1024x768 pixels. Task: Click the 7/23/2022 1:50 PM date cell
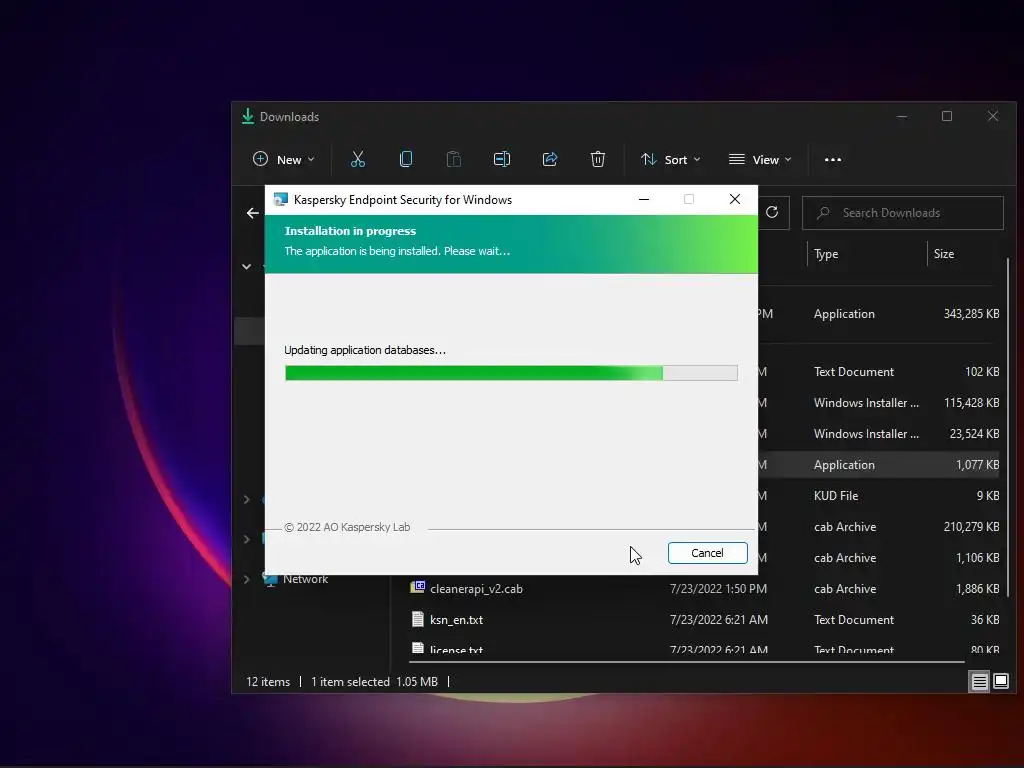tap(718, 589)
